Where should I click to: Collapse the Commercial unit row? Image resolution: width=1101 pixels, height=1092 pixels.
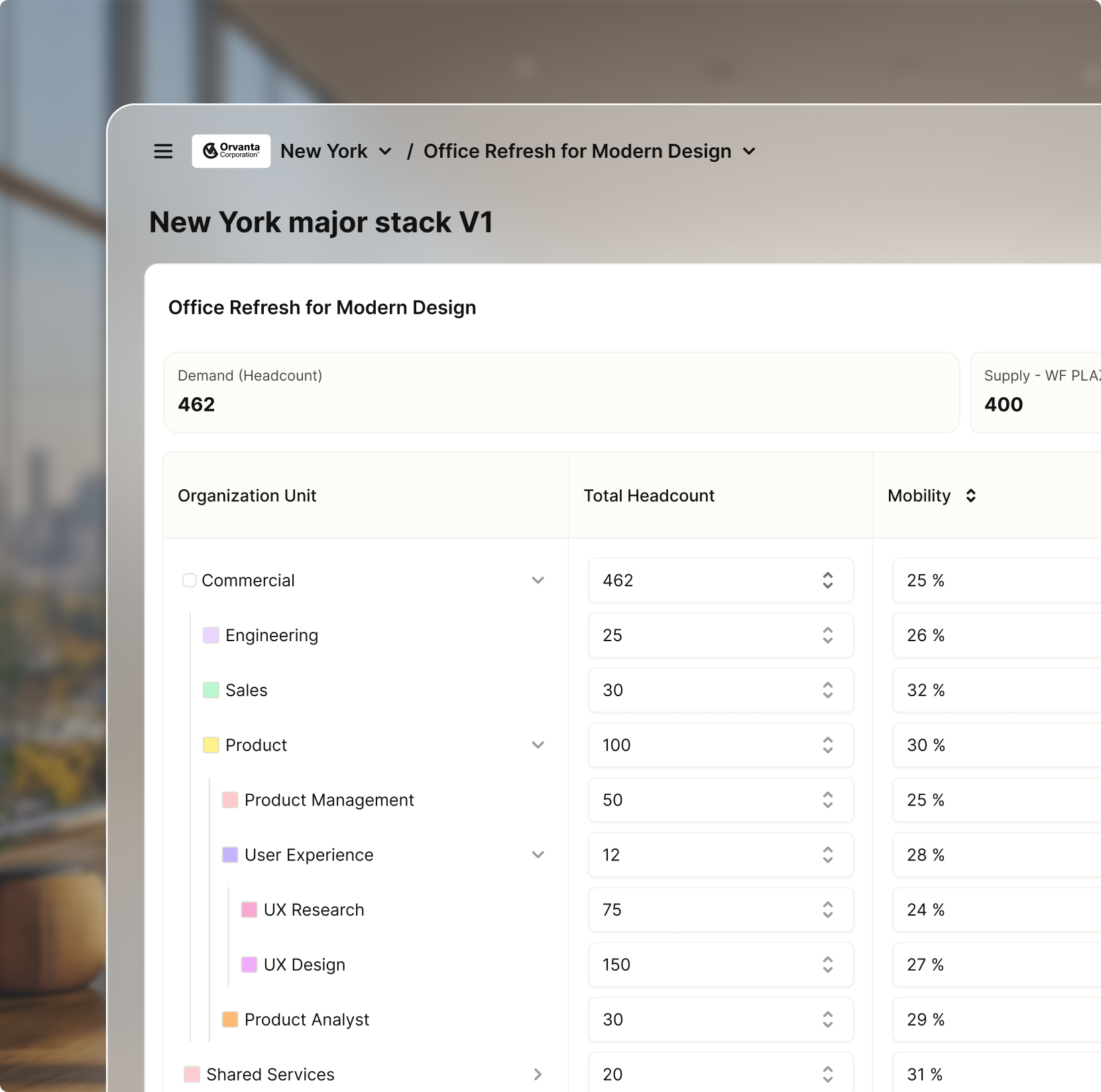(538, 581)
